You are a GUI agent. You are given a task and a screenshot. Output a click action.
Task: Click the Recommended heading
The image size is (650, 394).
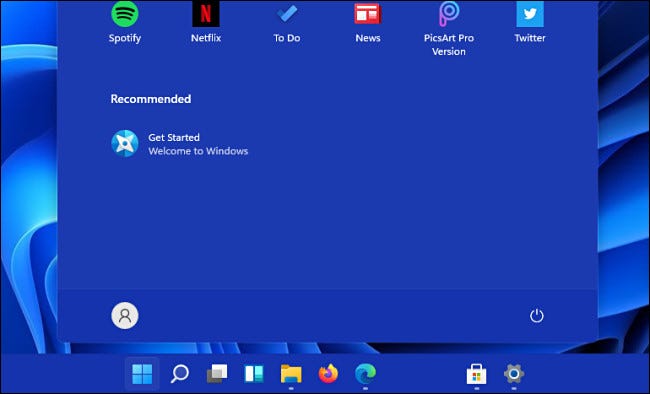151,99
